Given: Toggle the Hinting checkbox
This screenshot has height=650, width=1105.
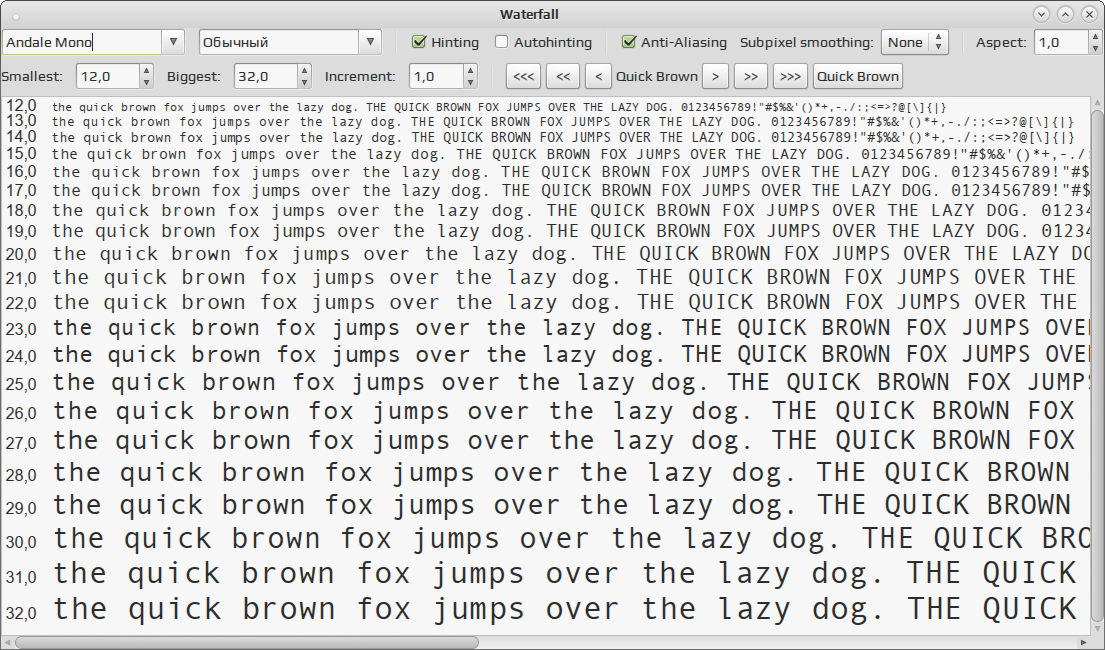Looking at the screenshot, I should point(419,42).
